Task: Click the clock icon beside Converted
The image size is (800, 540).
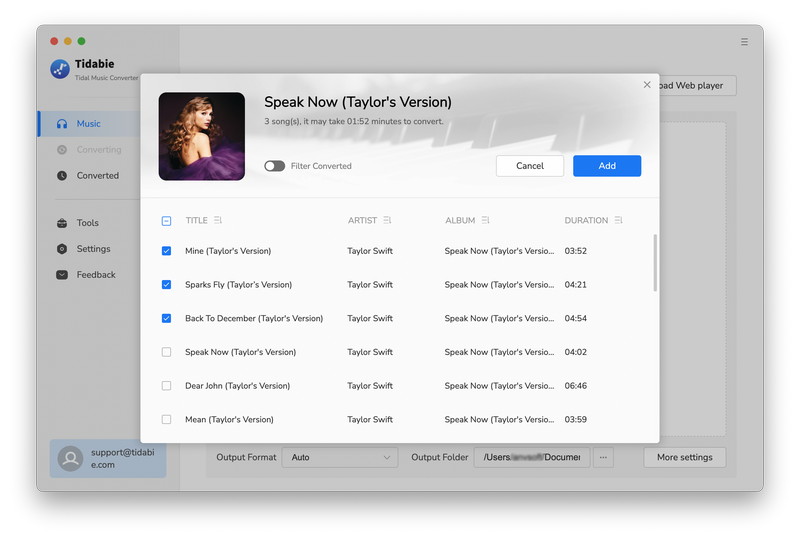Action: click(x=62, y=176)
